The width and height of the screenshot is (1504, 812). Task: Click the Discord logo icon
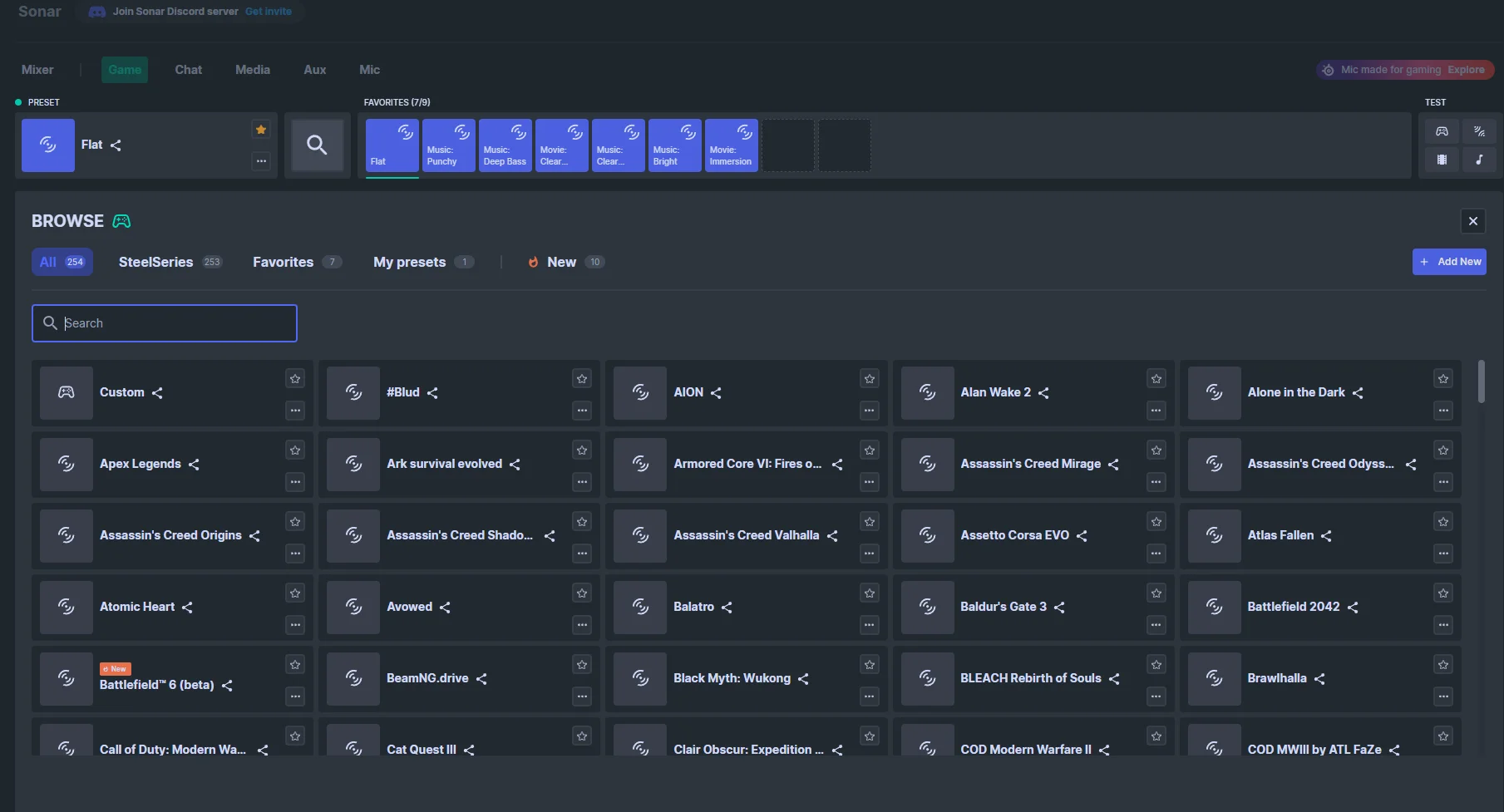click(x=97, y=12)
